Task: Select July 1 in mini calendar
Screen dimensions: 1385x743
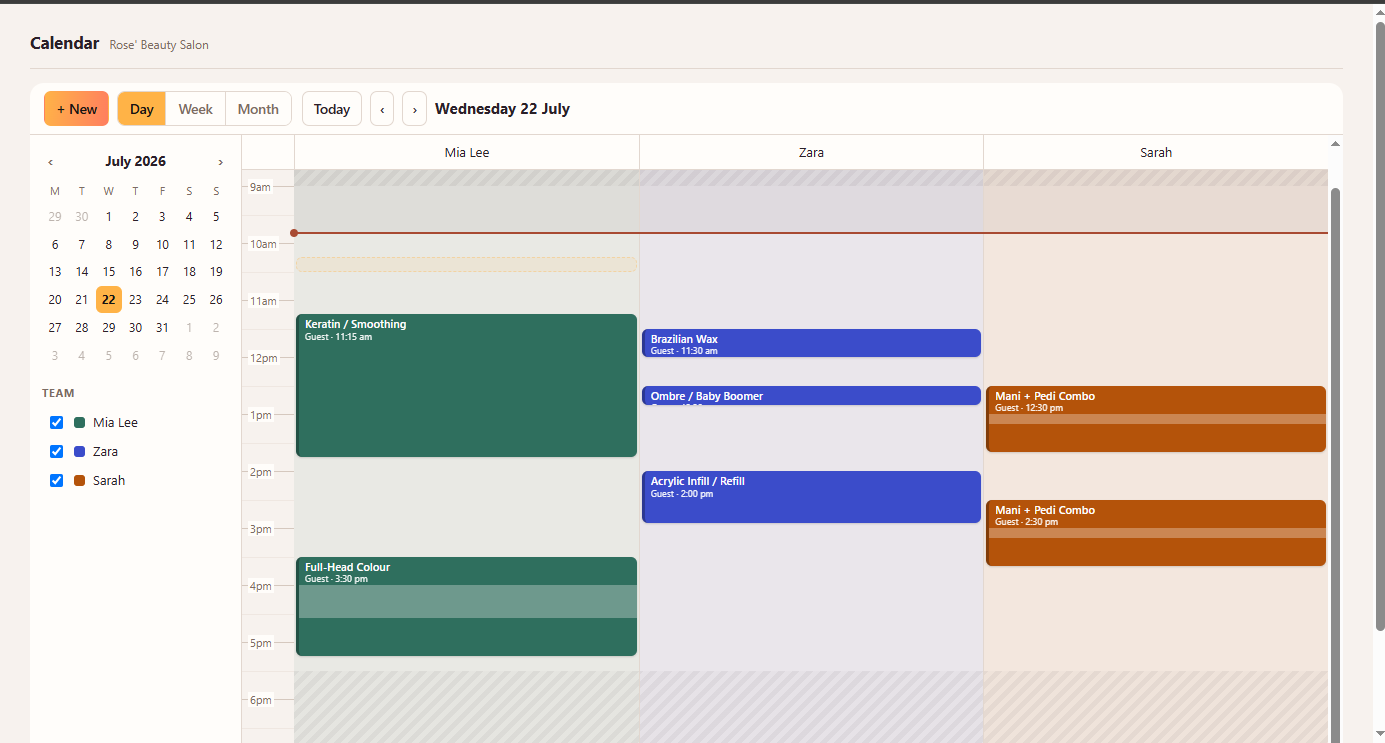Action: point(109,216)
